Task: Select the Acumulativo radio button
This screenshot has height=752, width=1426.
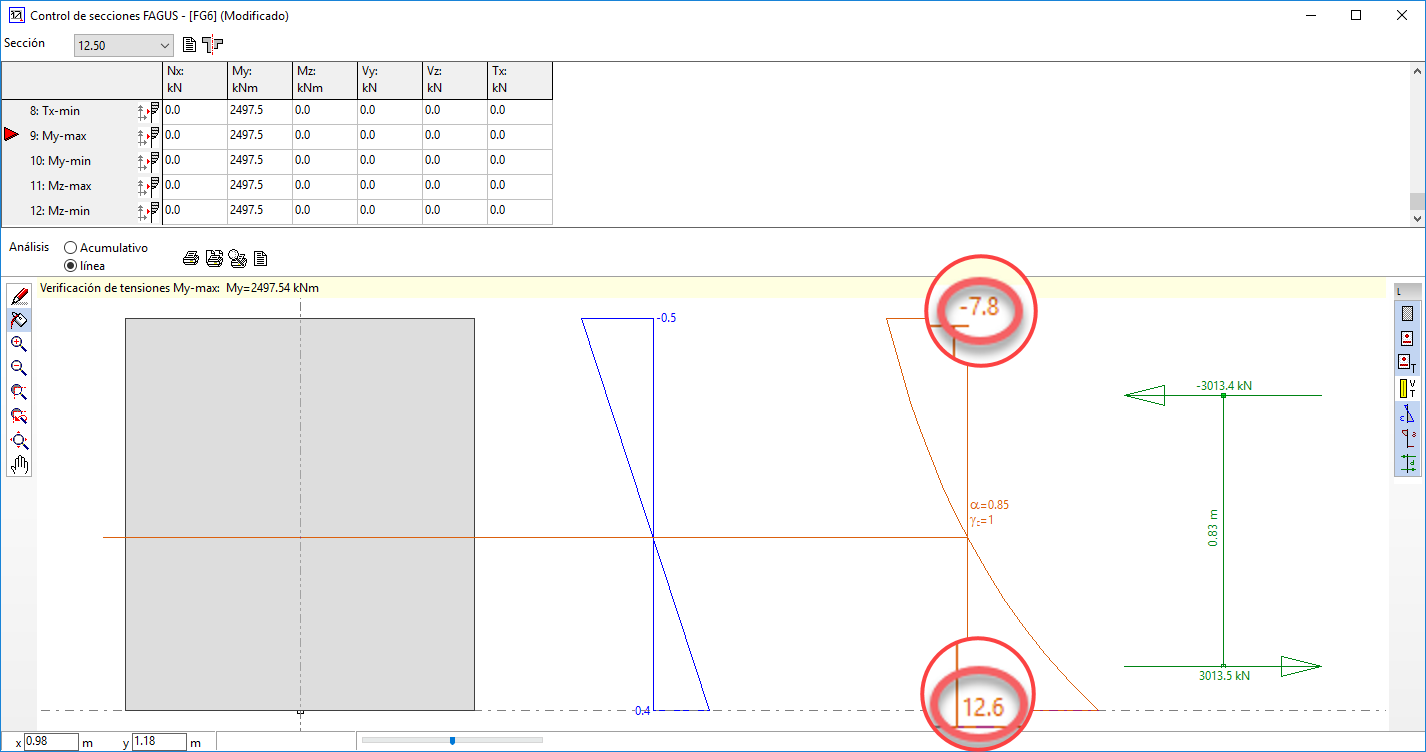Action: [71, 247]
